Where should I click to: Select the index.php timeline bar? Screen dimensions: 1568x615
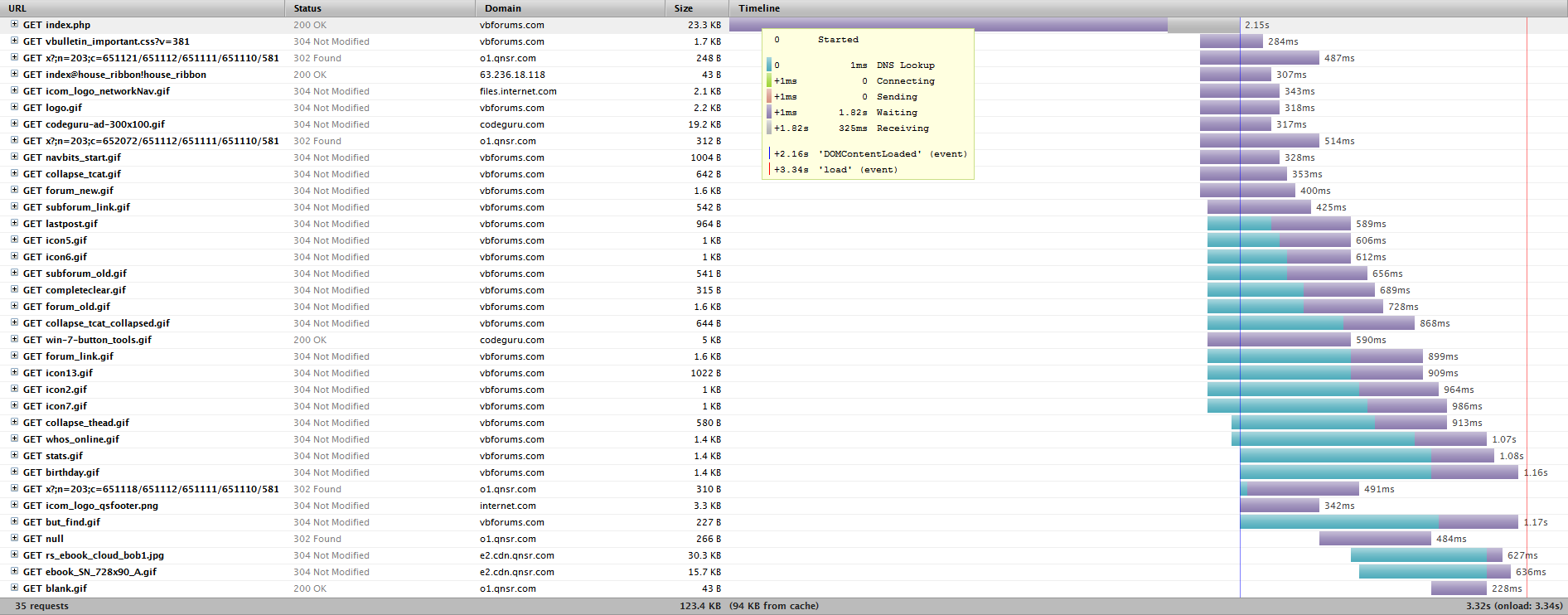click(x=985, y=25)
